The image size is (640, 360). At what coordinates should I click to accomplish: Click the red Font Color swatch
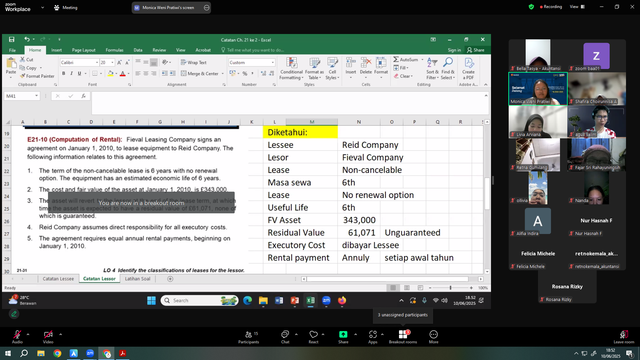tap(122, 73)
